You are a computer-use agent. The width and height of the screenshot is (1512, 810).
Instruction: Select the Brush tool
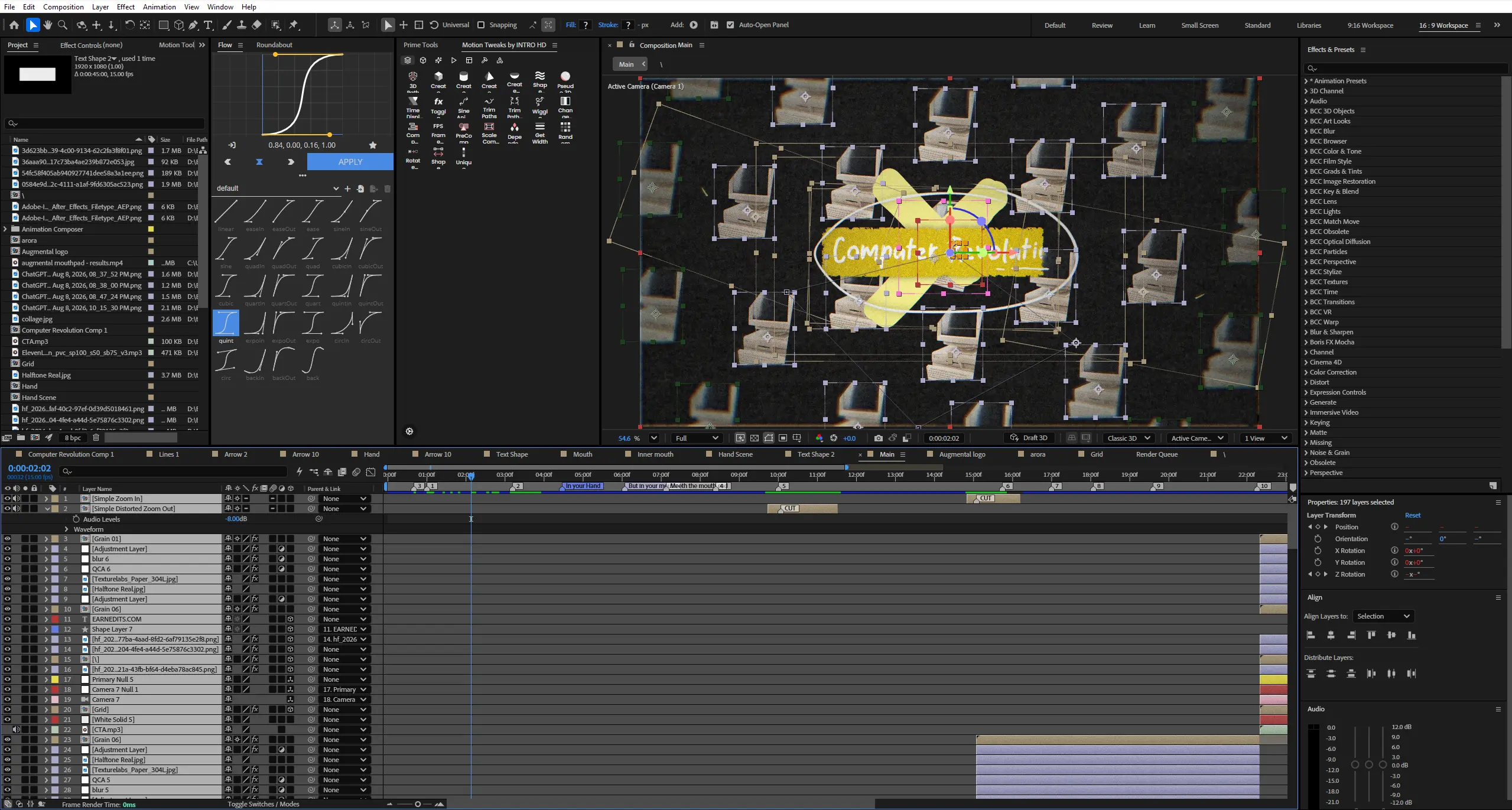(227, 25)
